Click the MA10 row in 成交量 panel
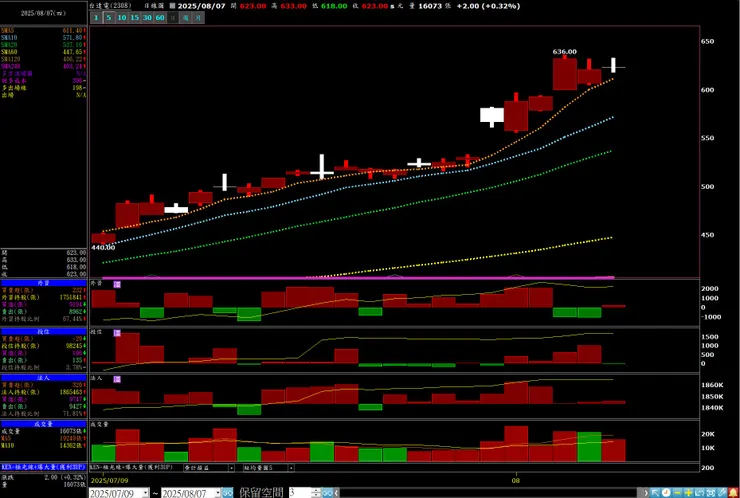Screen dimensions: 740x498 click(x=43, y=446)
